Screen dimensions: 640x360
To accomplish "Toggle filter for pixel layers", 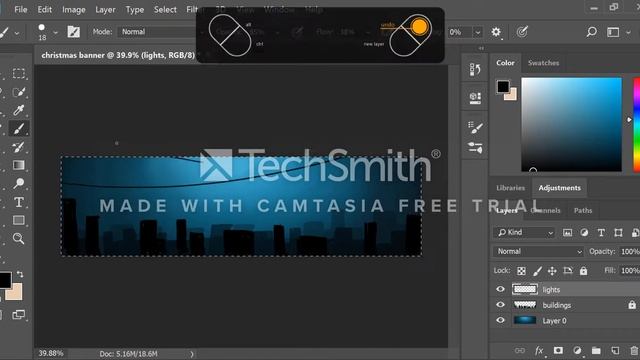I will coord(567,233).
